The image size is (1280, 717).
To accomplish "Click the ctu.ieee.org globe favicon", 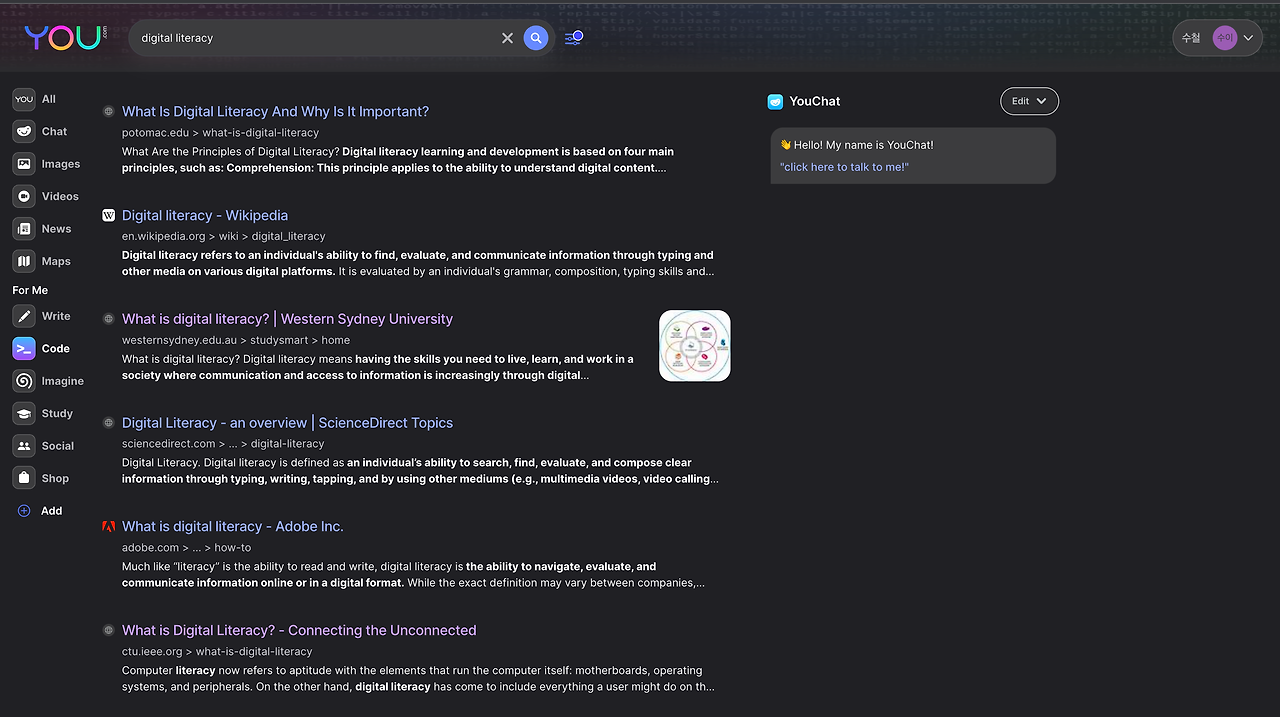I will pos(109,630).
